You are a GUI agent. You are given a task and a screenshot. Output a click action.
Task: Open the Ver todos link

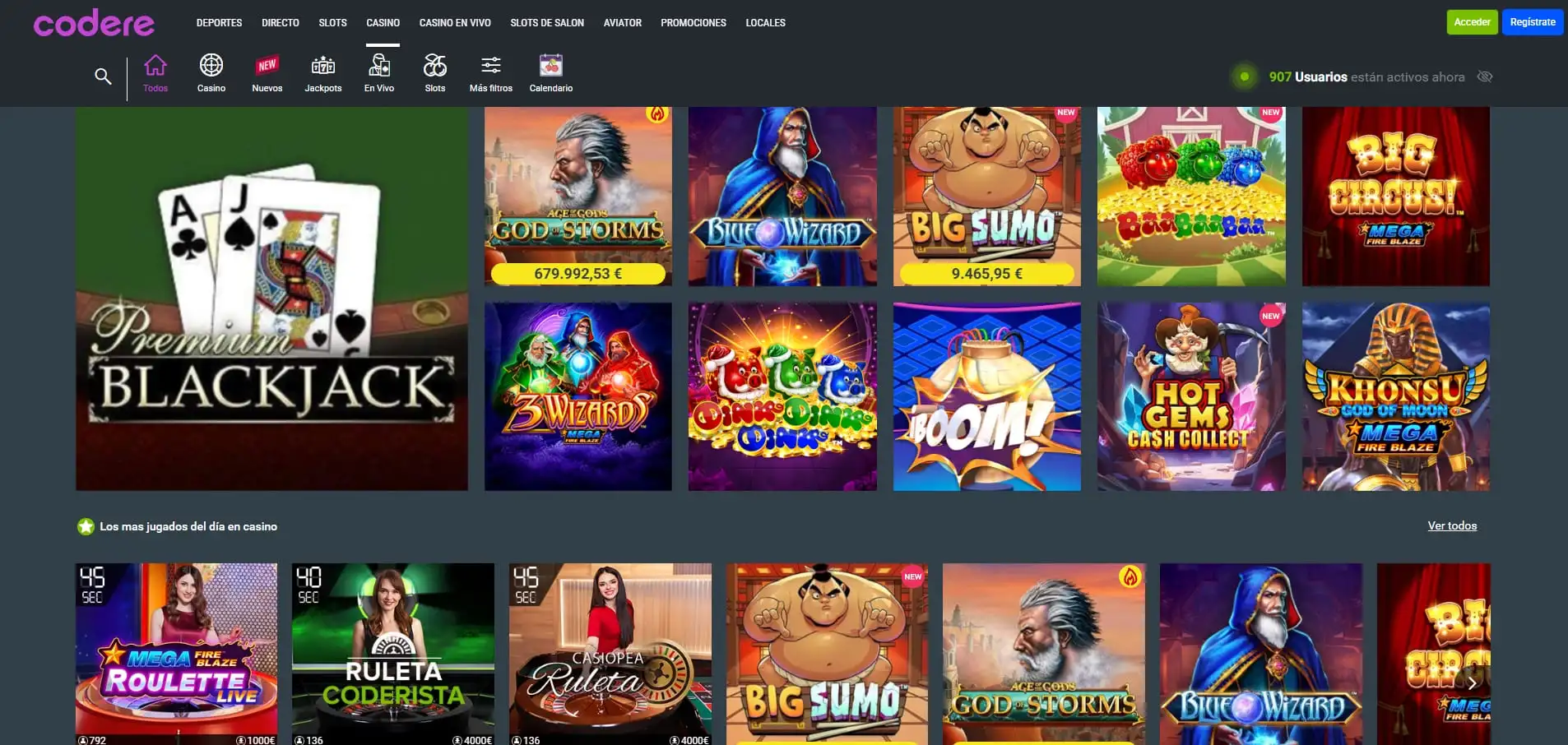point(1452,525)
